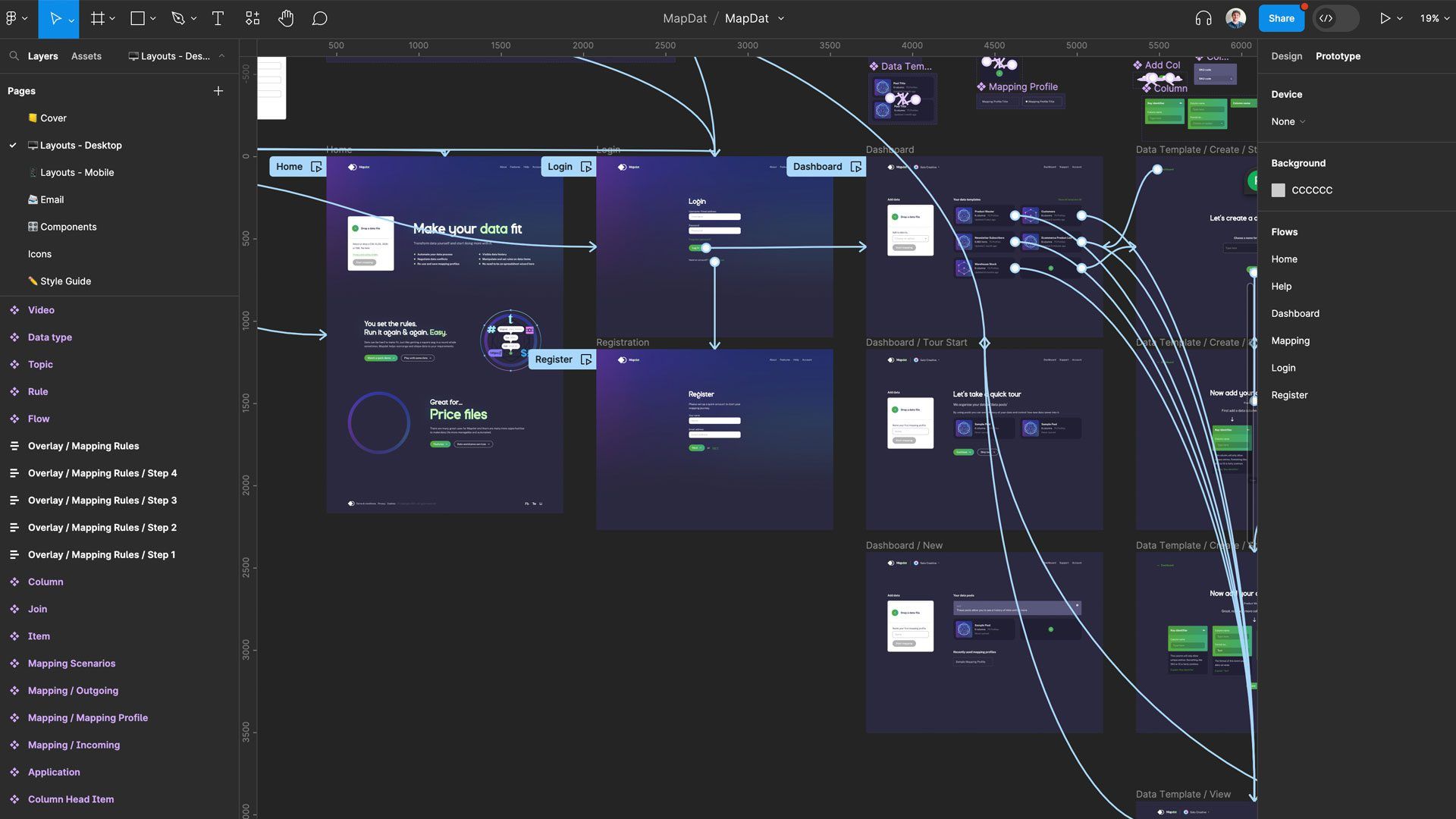Viewport: 1456px width, 819px height.
Task: Select the Pen tool
Action: point(177,18)
